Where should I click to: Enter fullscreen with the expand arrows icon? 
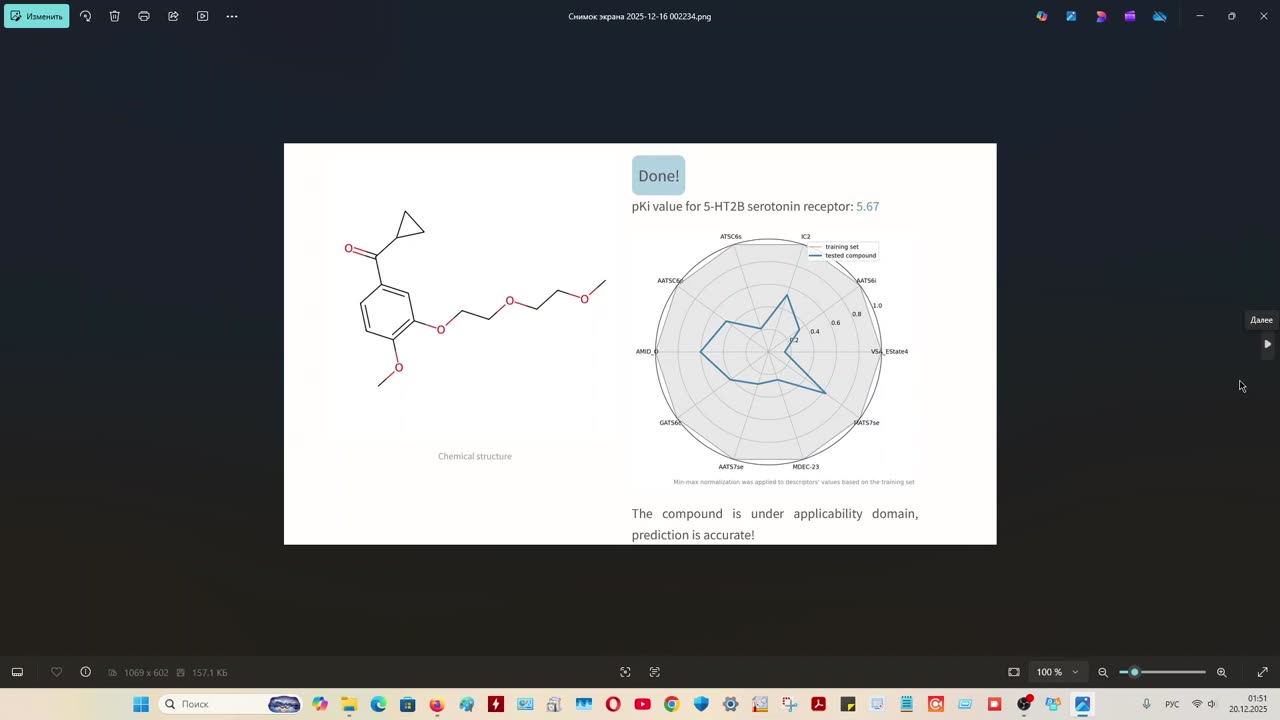click(x=1262, y=672)
